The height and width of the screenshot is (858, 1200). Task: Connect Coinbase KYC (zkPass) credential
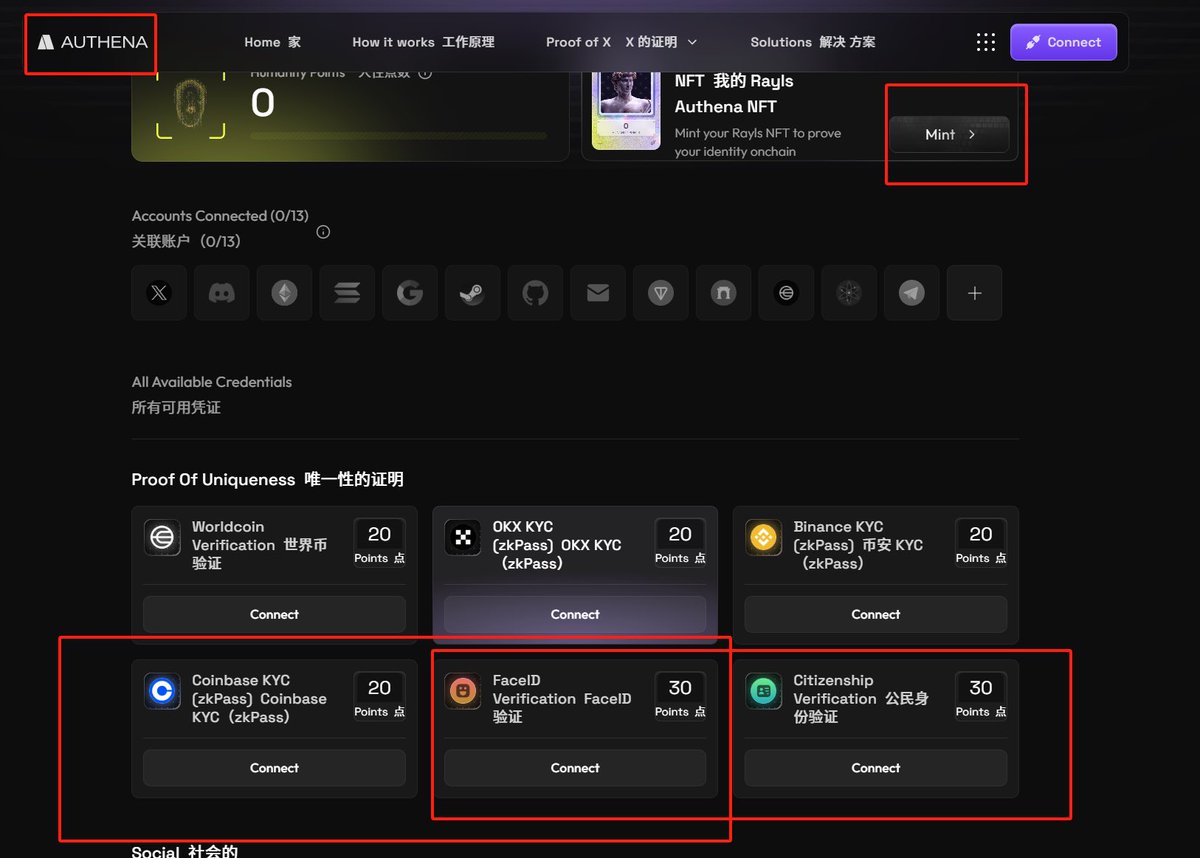[x=274, y=768]
